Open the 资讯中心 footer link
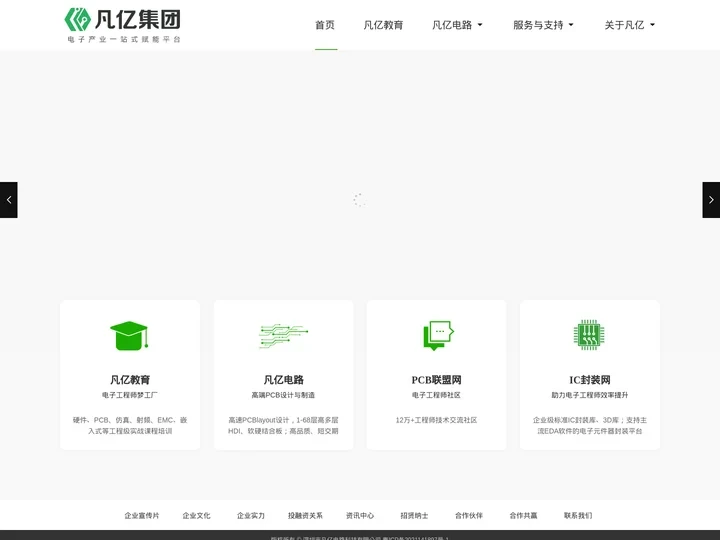This screenshot has width=720, height=540. [x=360, y=516]
